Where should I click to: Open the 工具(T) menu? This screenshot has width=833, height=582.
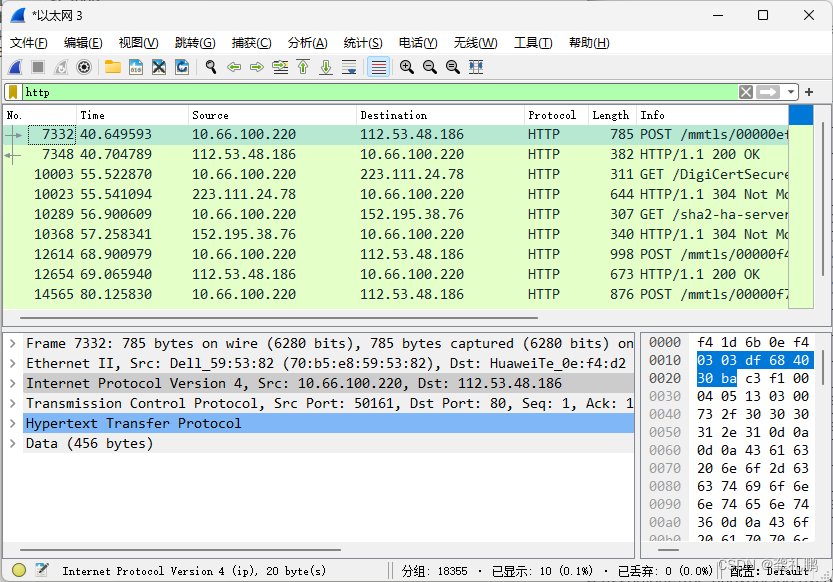click(533, 43)
